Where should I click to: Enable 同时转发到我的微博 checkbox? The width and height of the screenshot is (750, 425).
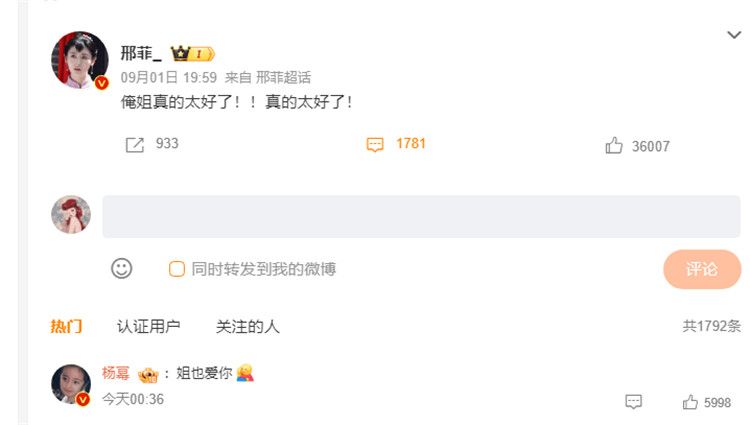(x=176, y=269)
